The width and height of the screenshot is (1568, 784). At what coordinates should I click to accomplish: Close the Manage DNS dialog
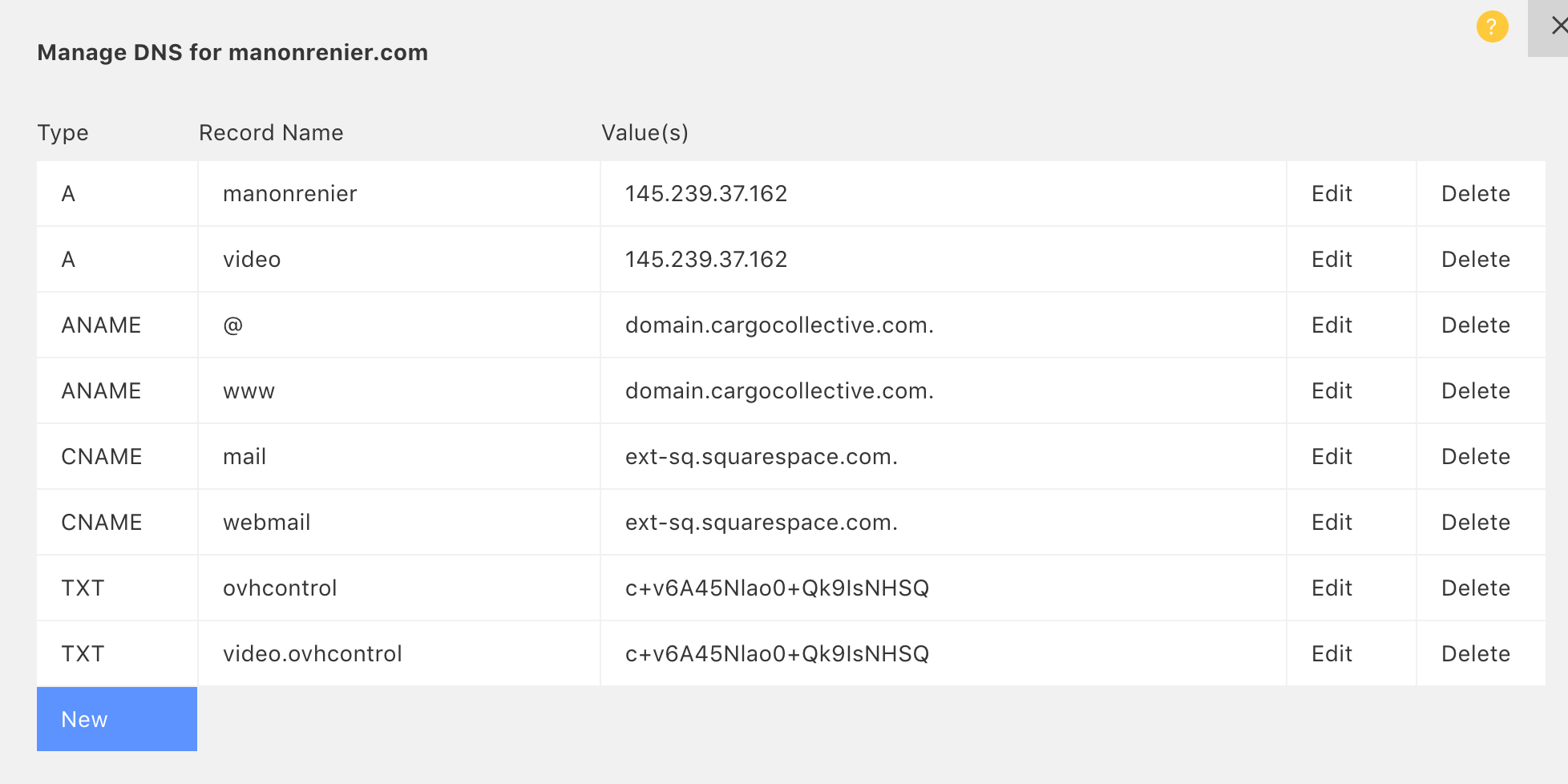coord(1555,26)
